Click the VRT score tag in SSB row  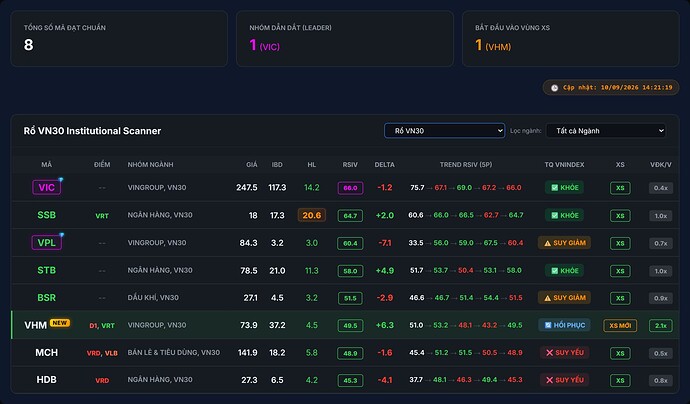102,216
